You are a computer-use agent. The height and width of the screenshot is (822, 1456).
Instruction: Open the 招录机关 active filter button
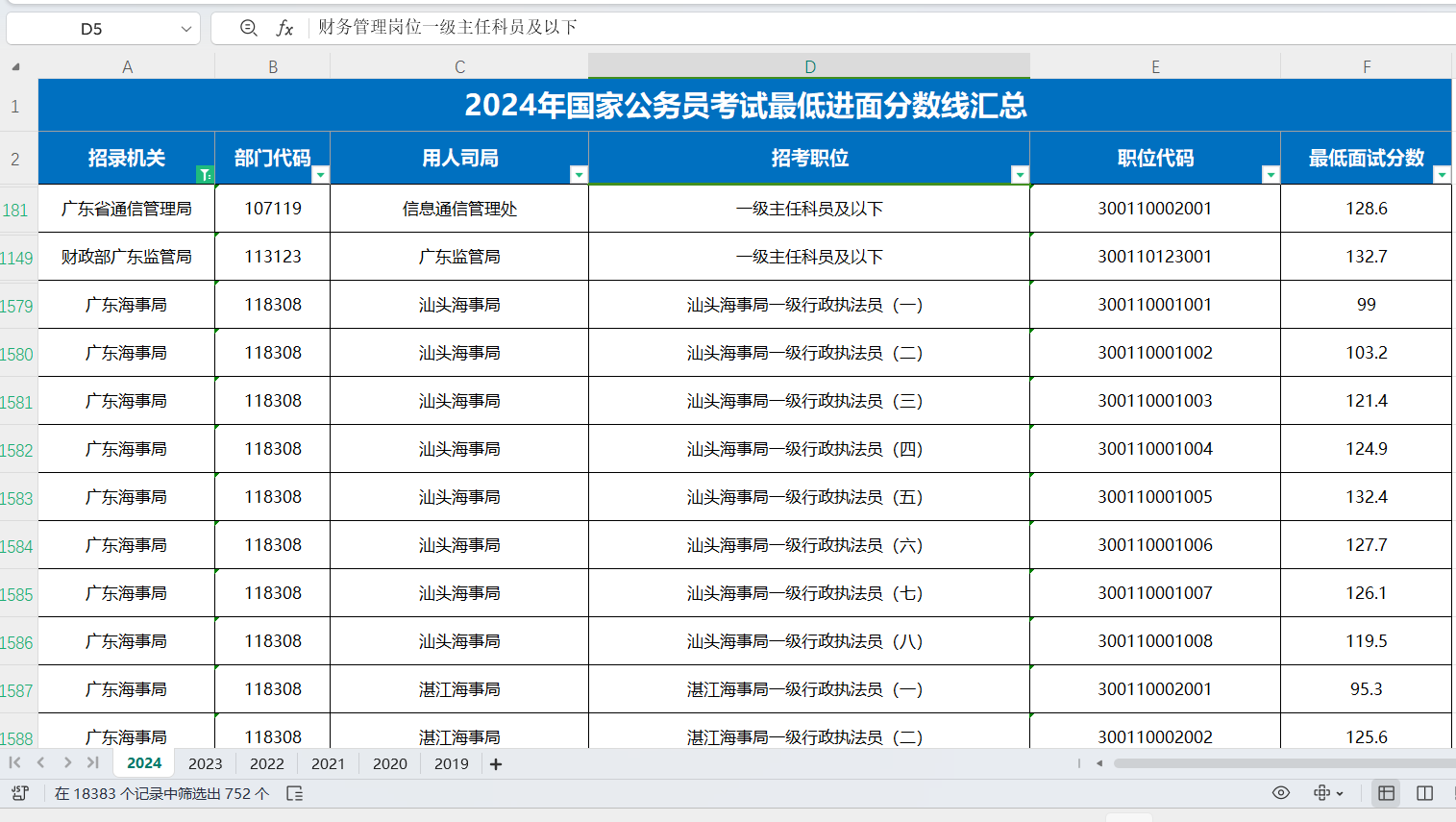(x=205, y=174)
